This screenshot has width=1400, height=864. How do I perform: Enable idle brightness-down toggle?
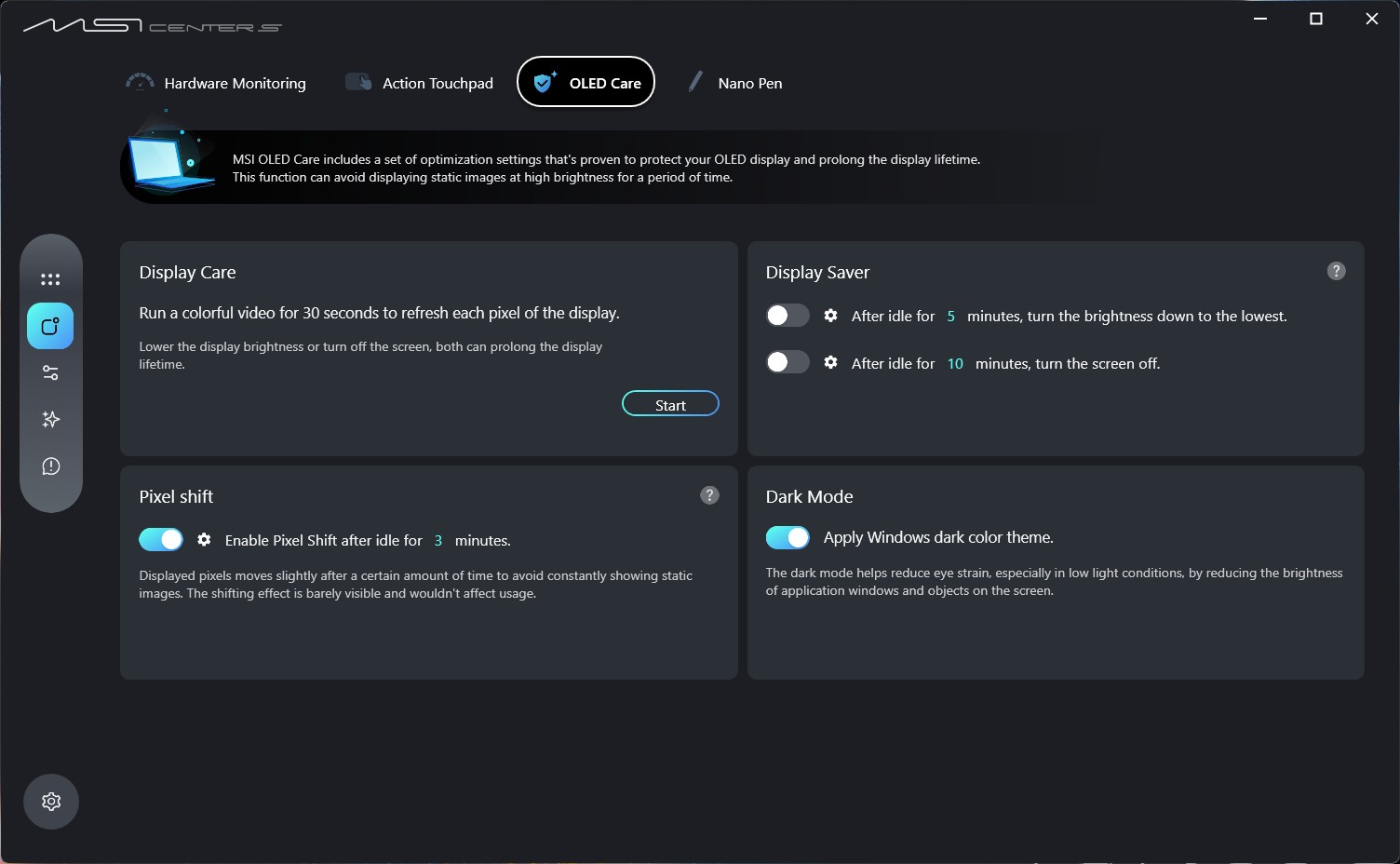787,316
